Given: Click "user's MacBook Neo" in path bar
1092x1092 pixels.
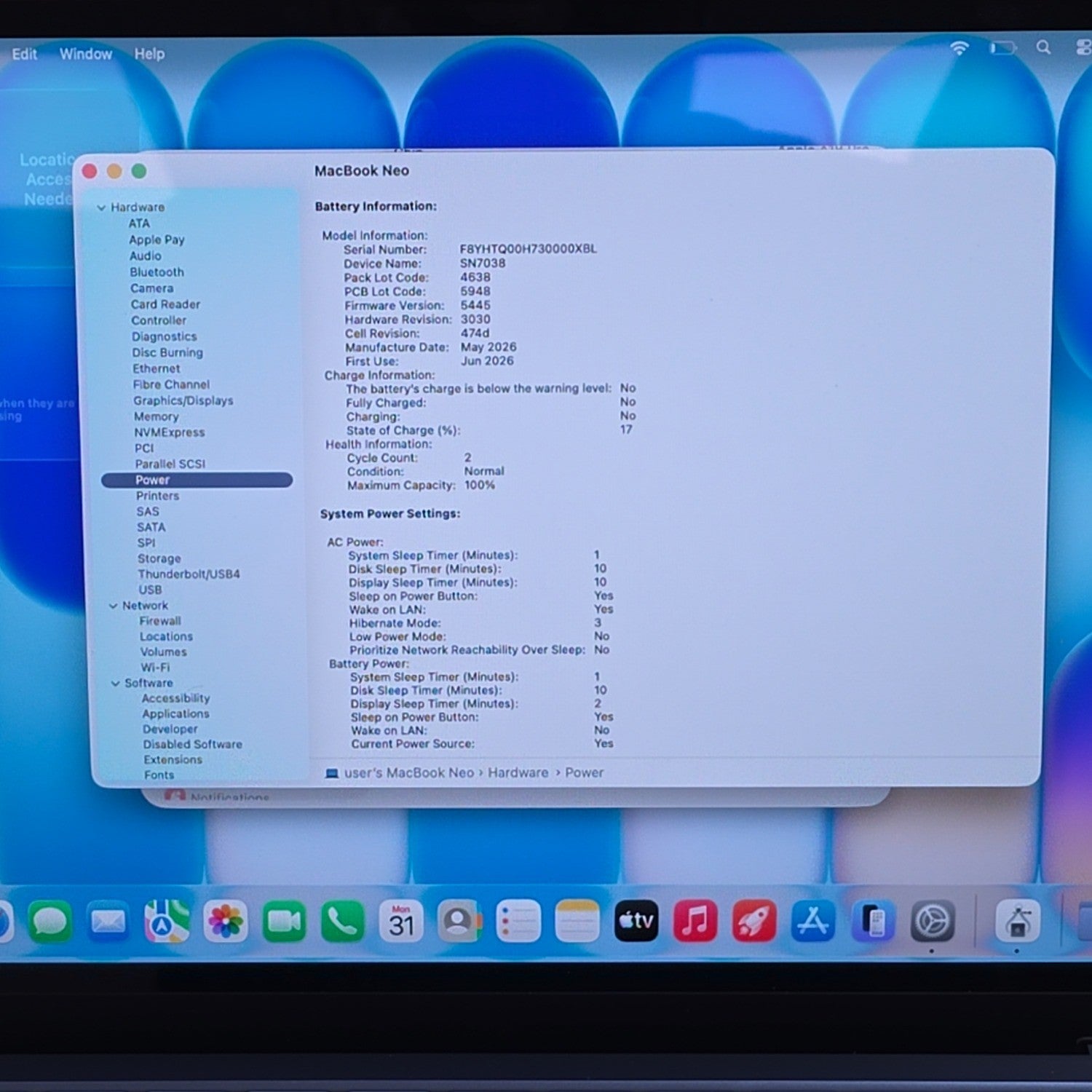Looking at the screenshot, I should tap(409, 773).
